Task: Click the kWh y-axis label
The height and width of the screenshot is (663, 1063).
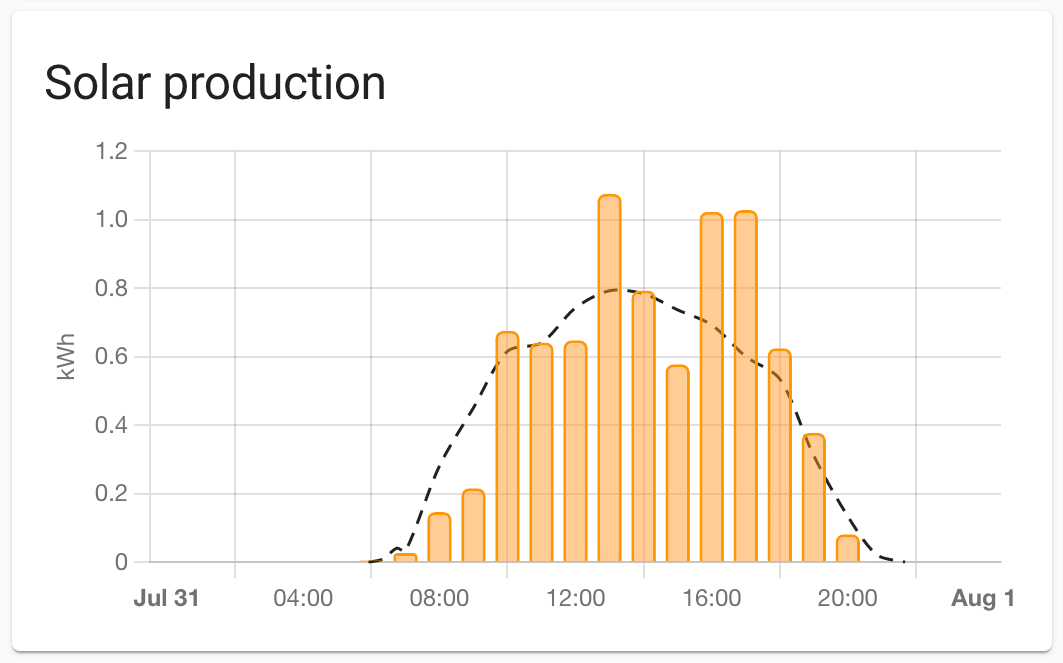Action: click(67, 357)
